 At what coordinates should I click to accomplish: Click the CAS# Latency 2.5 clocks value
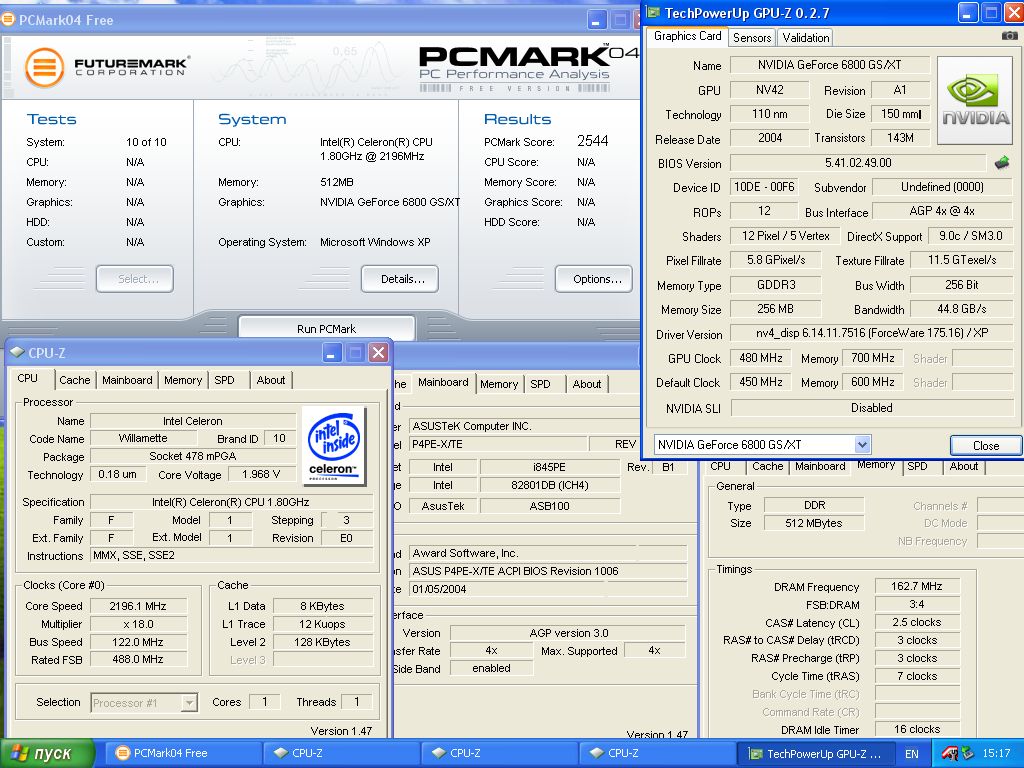[x=917, y=622]
